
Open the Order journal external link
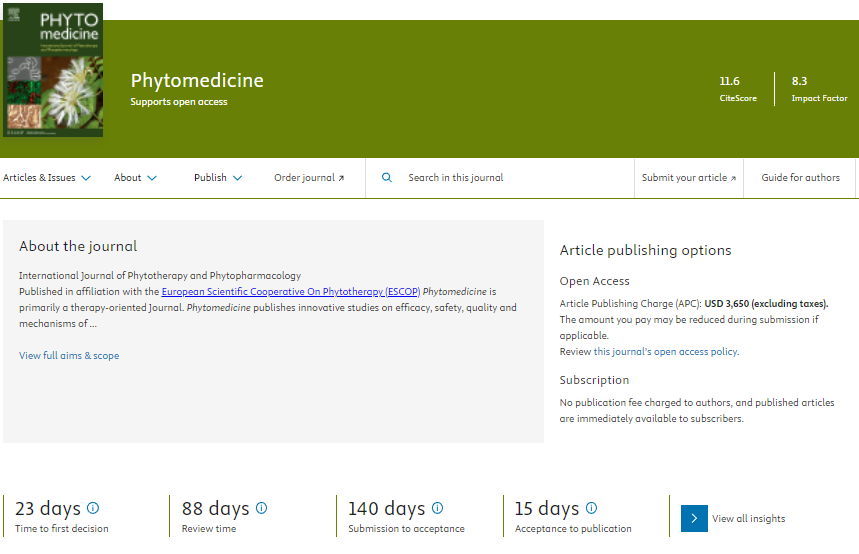click(x=309, y=178)
